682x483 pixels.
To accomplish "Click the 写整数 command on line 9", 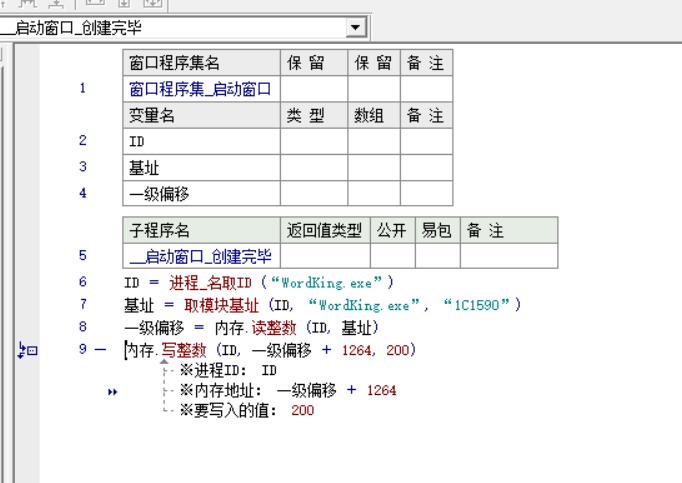I will tap(184, 350).
